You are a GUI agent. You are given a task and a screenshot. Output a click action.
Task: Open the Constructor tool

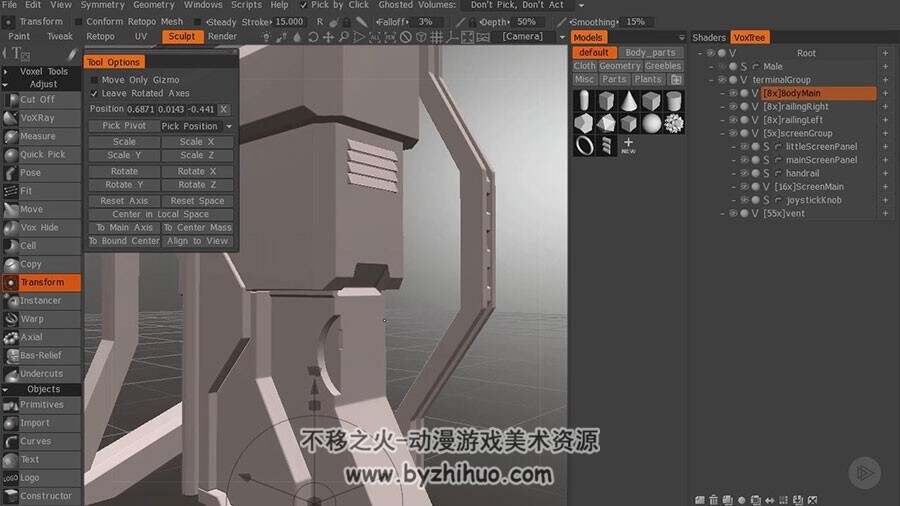(40, 496)
